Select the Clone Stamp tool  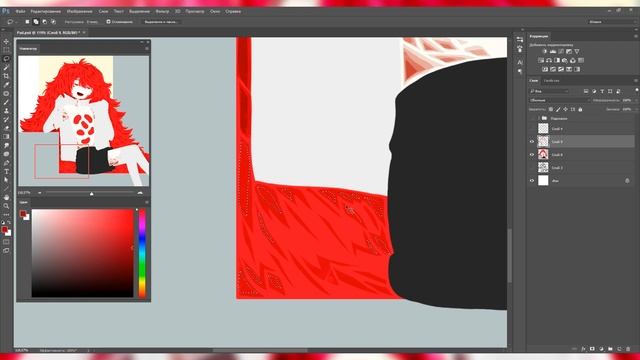pyautogui.click(x=6, y=111)
